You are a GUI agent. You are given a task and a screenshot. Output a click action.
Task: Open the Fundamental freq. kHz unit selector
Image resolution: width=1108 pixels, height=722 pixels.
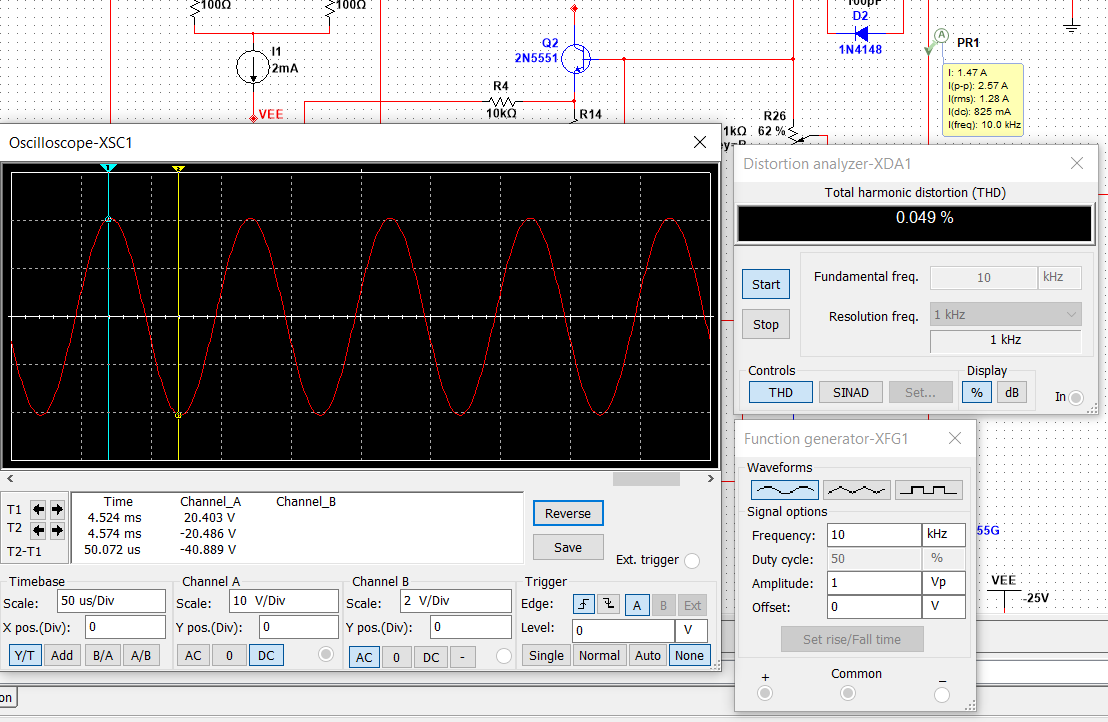[x=1059, y=277]
